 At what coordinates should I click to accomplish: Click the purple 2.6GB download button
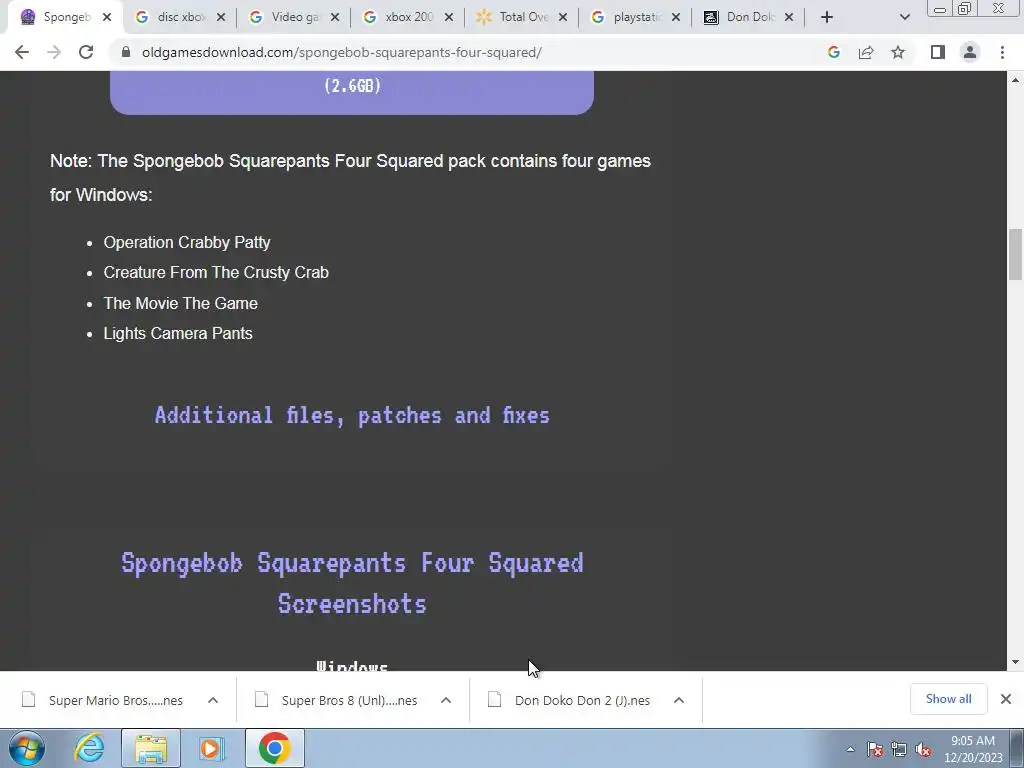pyautogui.click(x=352, y=92)
